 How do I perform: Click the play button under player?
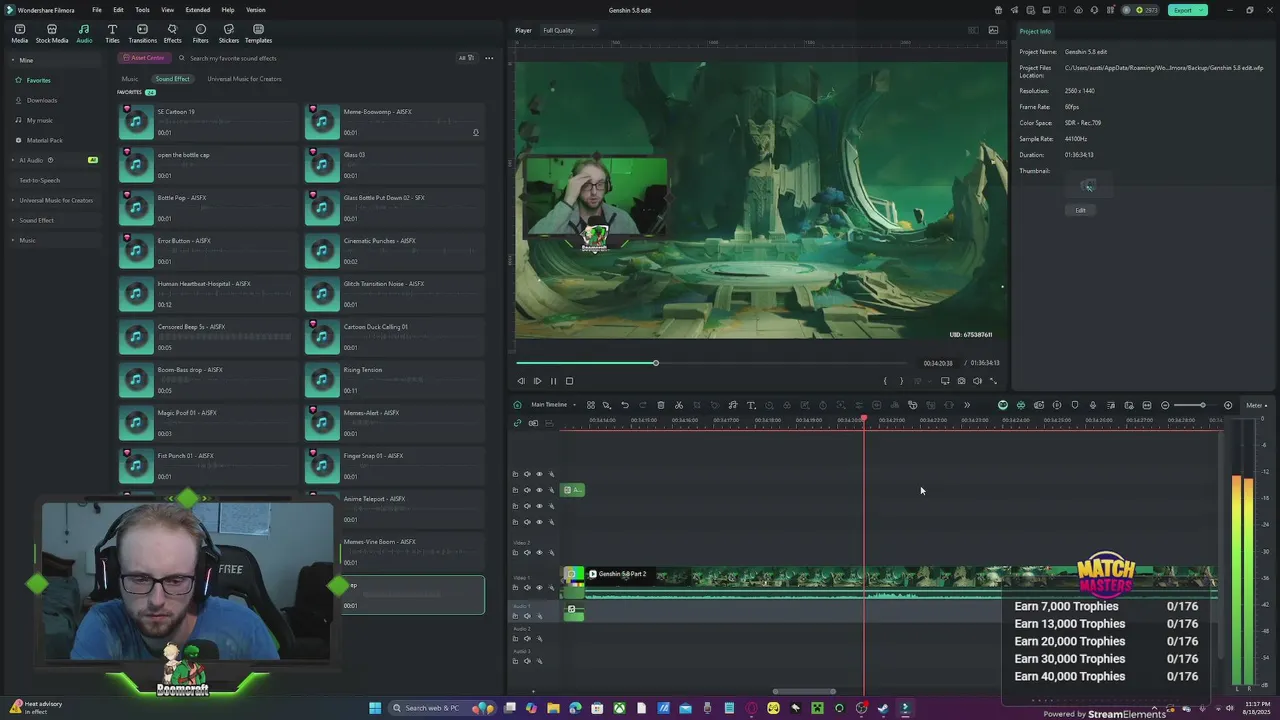537,381
